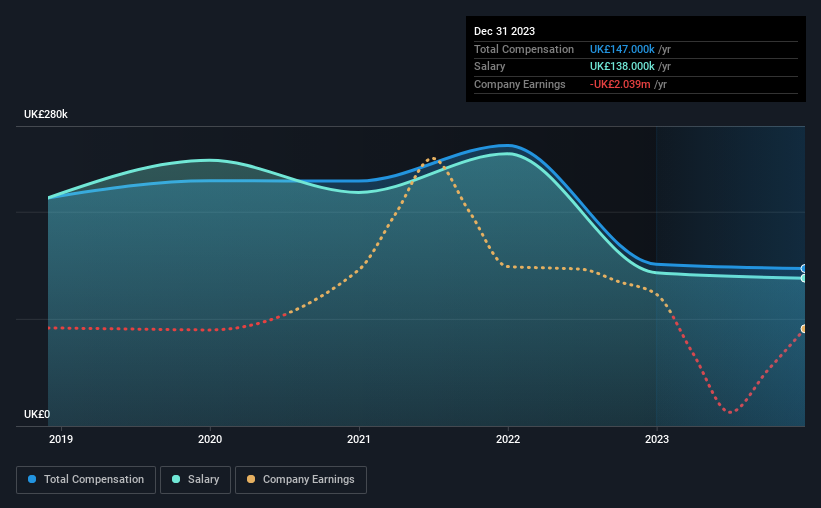Screen dimensions: 821x508
Task: Click the 2022 x-axis label
Action: click(x=508, y=439)
